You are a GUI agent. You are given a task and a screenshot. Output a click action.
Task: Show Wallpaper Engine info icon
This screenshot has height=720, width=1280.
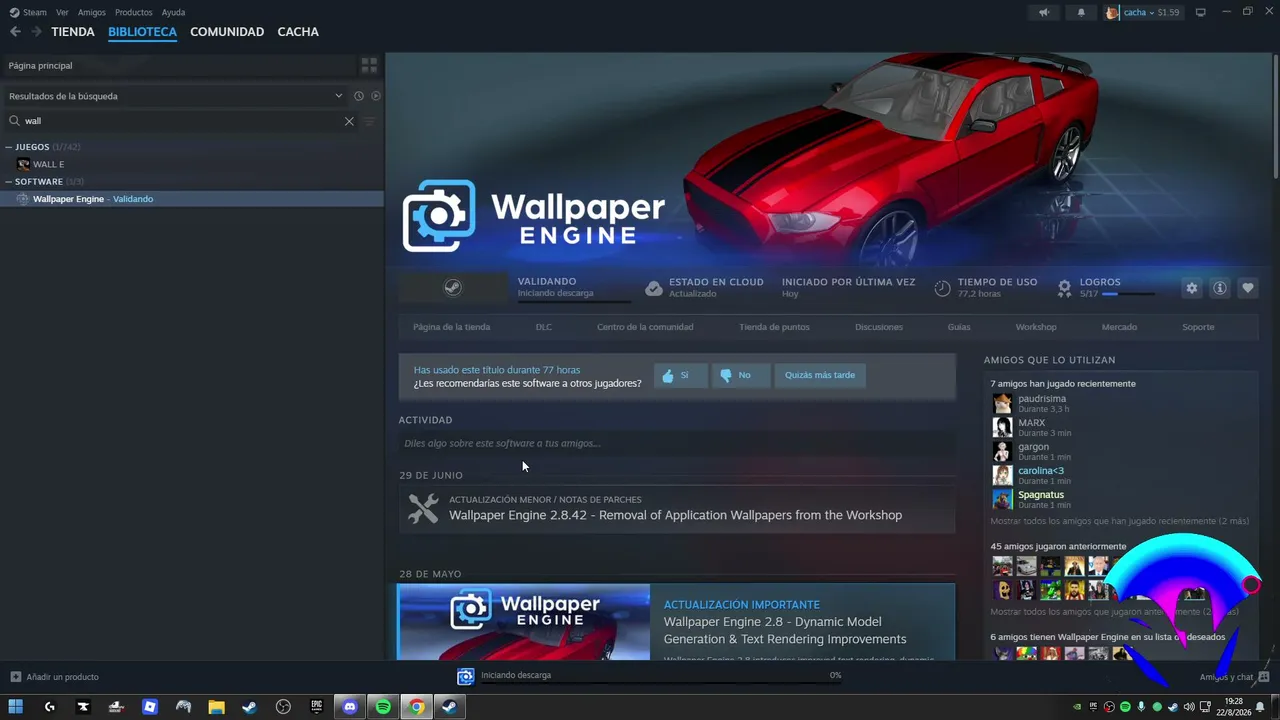pos(1220,288)
